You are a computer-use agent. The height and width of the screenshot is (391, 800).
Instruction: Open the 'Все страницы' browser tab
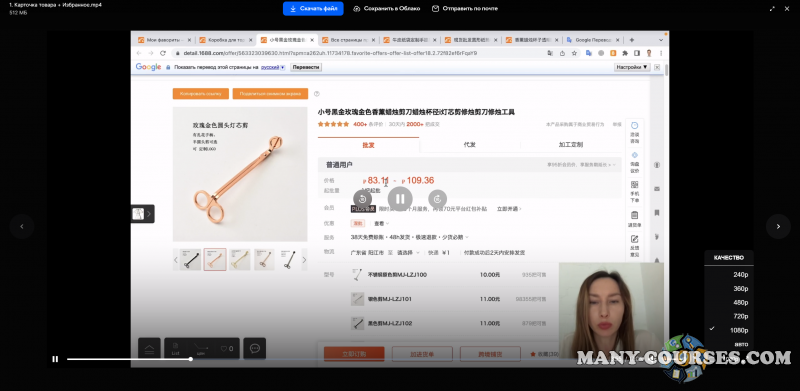[348, 40]
